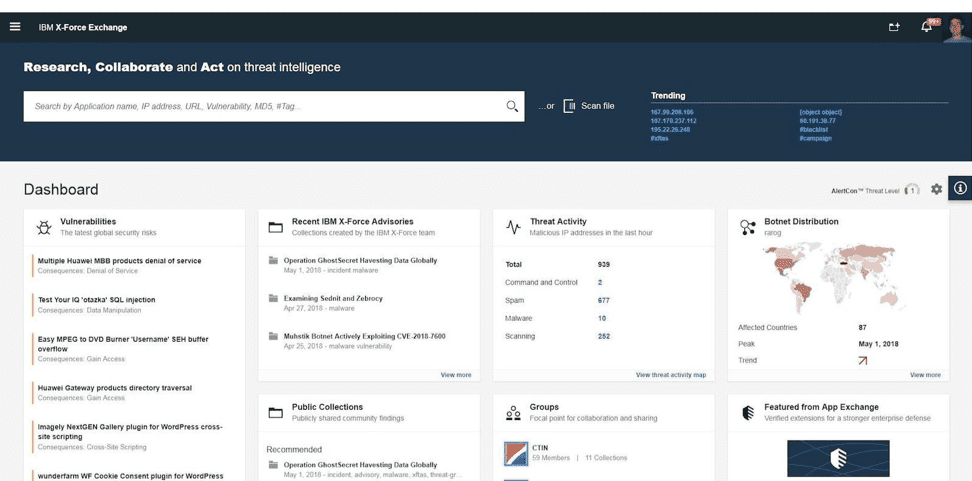Click the magnifier search icon
Viewport: 972px width, 481px height.
512,106
